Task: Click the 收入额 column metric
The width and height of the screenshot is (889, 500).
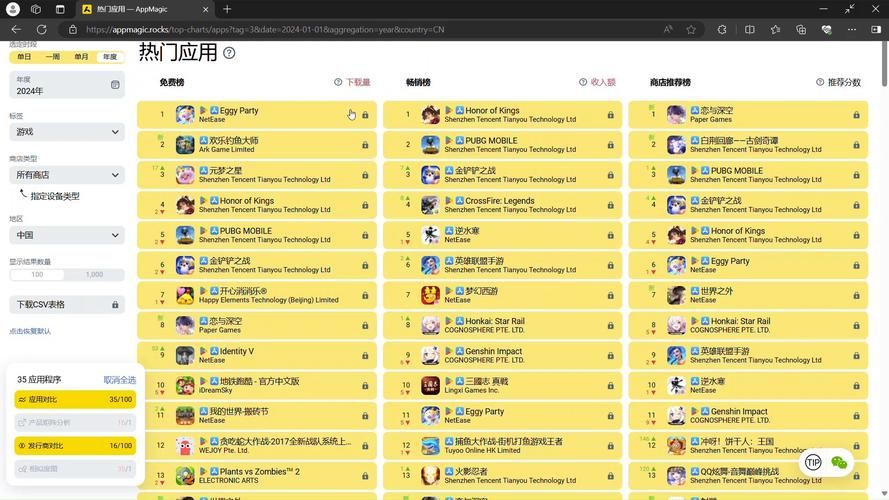Action: [603, 82]
